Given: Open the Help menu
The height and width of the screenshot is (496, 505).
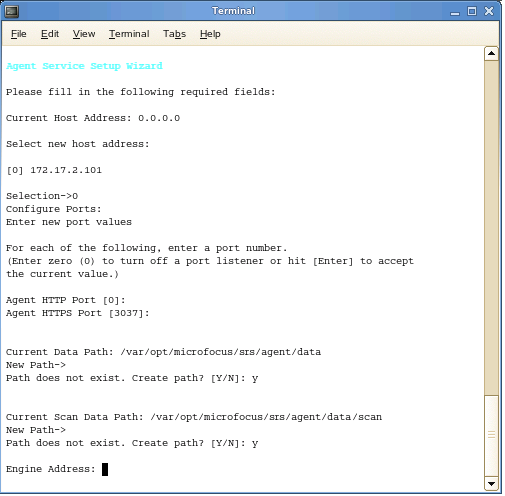Looking at the screenshot, I should 210,34.
